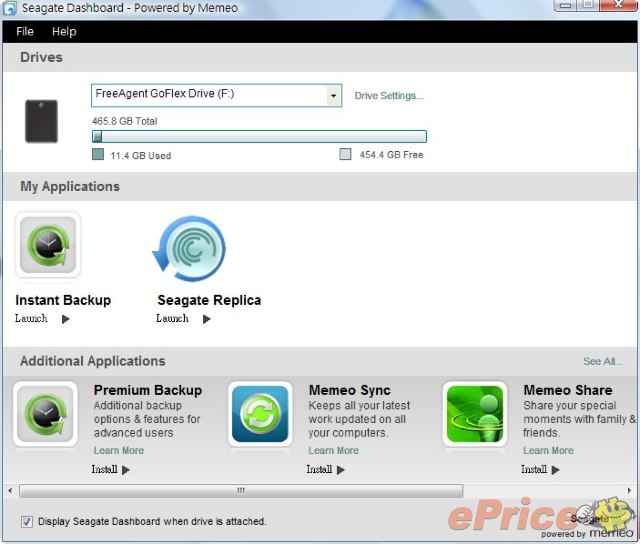Click the Memeo Share icon
Image resolution: width=640 pixels, height=544 pixels.
click(x=475, y=414)
